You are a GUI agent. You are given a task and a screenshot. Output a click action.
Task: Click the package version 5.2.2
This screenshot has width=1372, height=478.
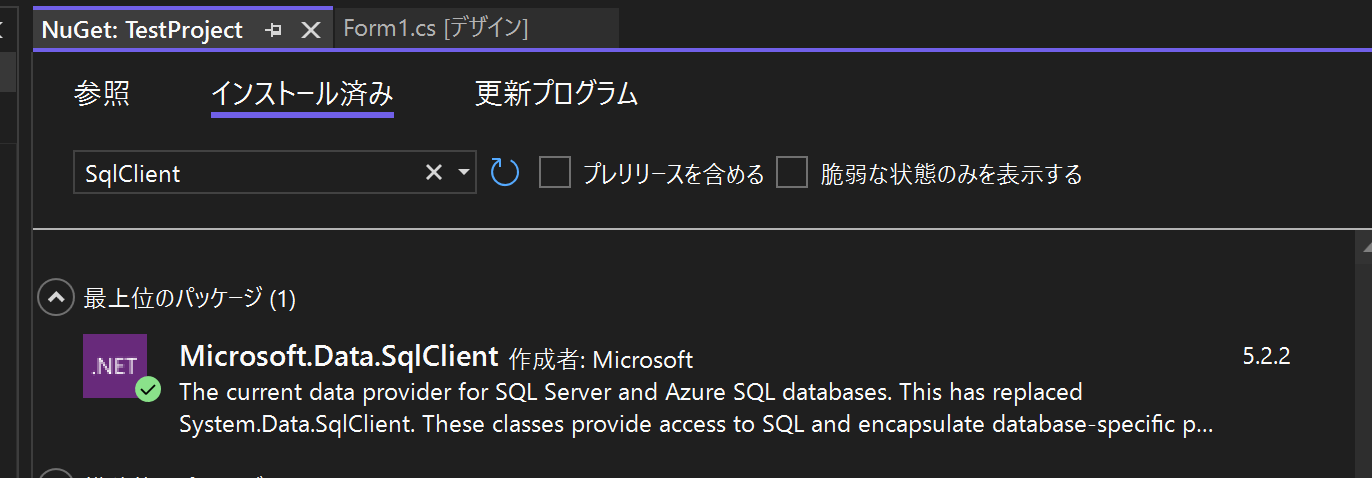[x=1264, y=356]
